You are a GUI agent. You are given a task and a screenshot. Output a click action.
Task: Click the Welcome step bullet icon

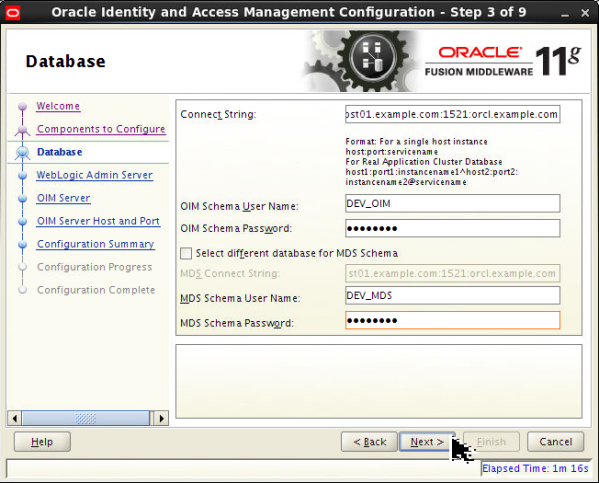pos(23,106)
